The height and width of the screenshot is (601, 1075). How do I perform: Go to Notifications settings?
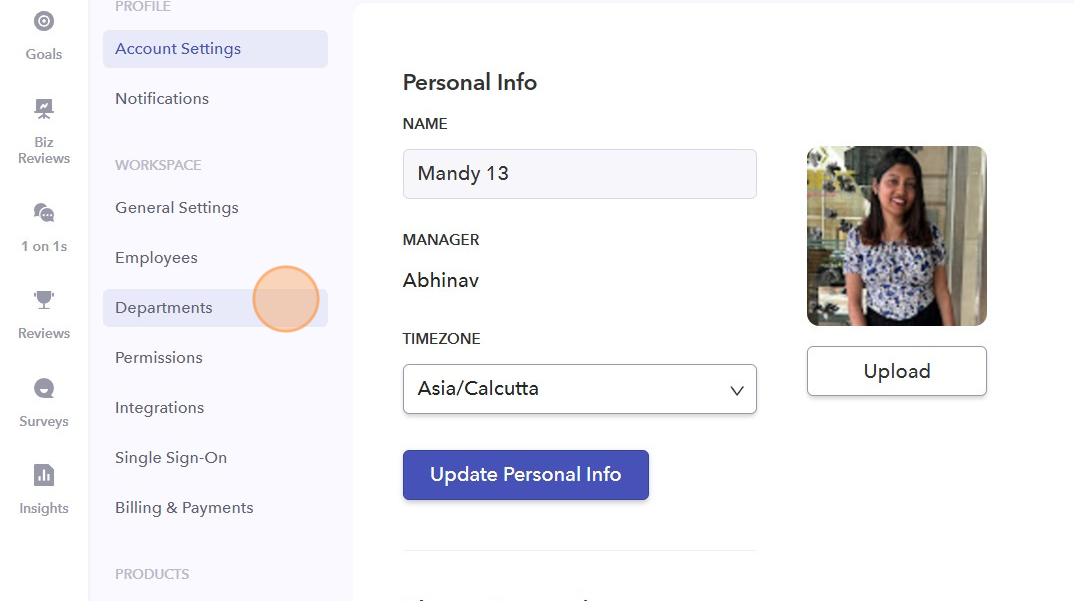162,99
